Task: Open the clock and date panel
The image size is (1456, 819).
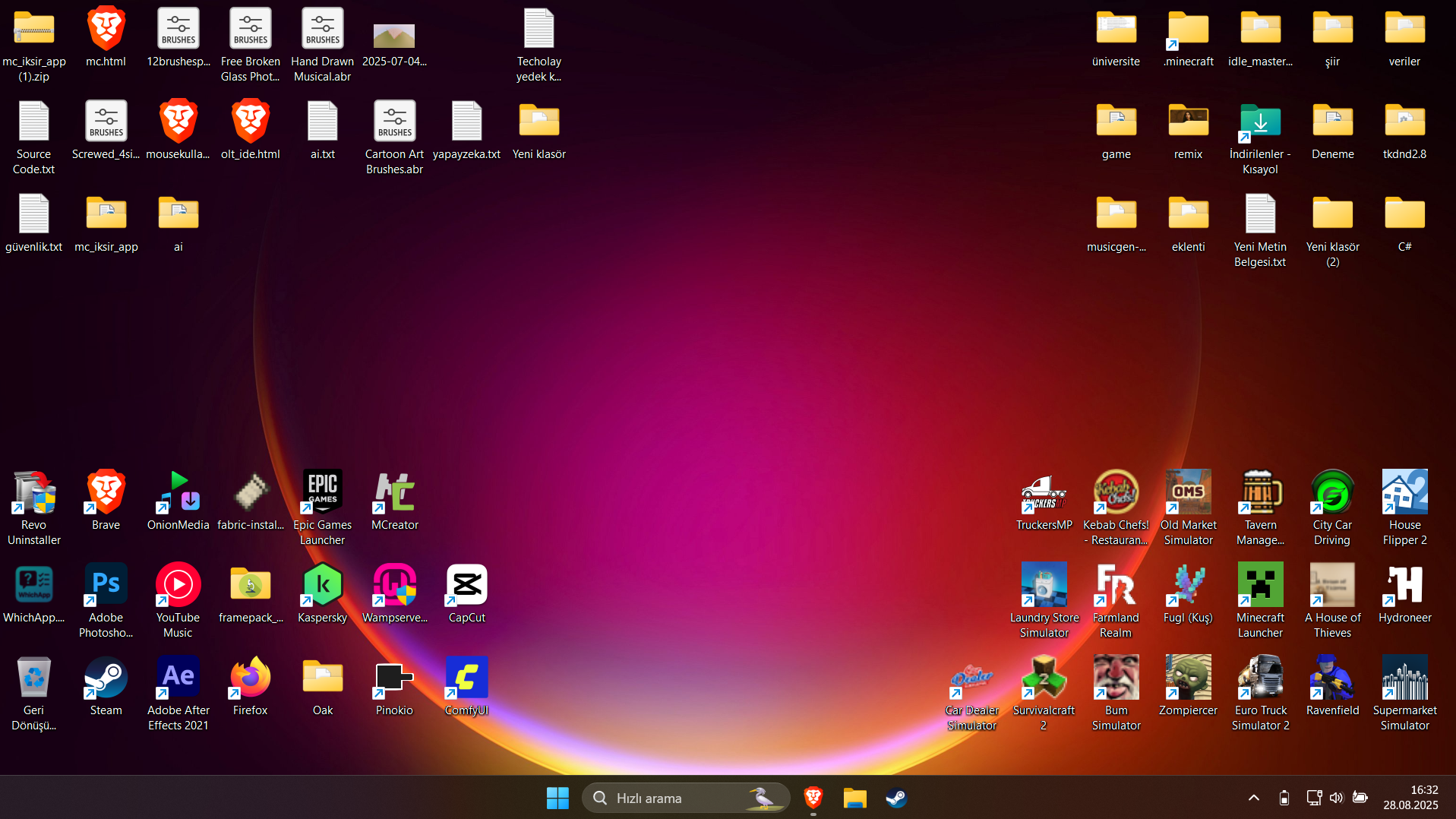Action: coord(1410,798)
